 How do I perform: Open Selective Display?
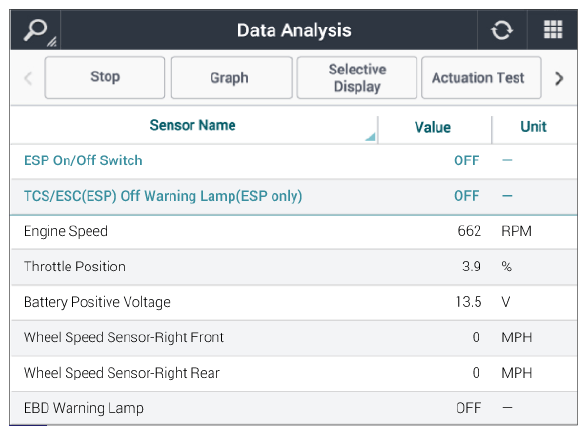(357, 77)
